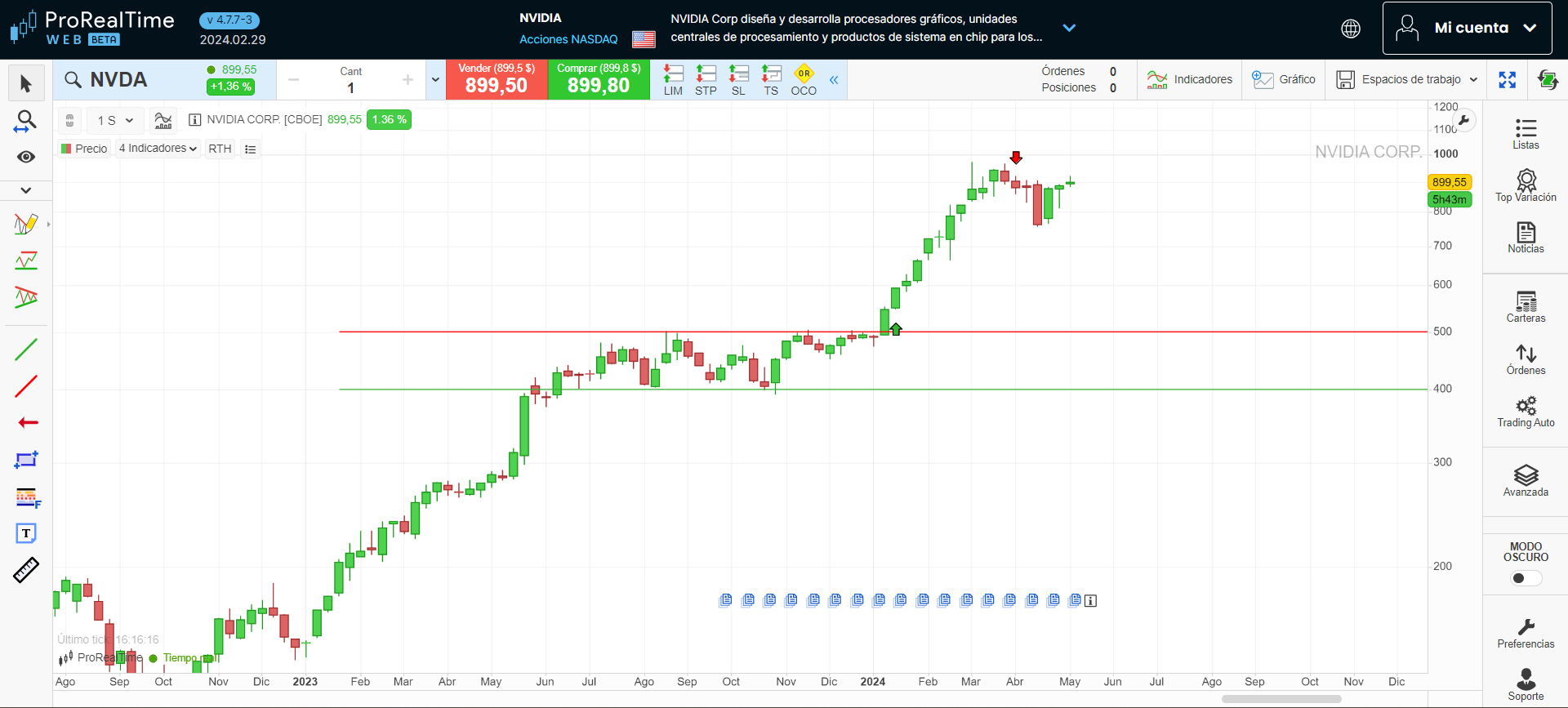The image size is (1568, 708).
Task: Toggle the chart link icon
Action: (x=70, y=120)
